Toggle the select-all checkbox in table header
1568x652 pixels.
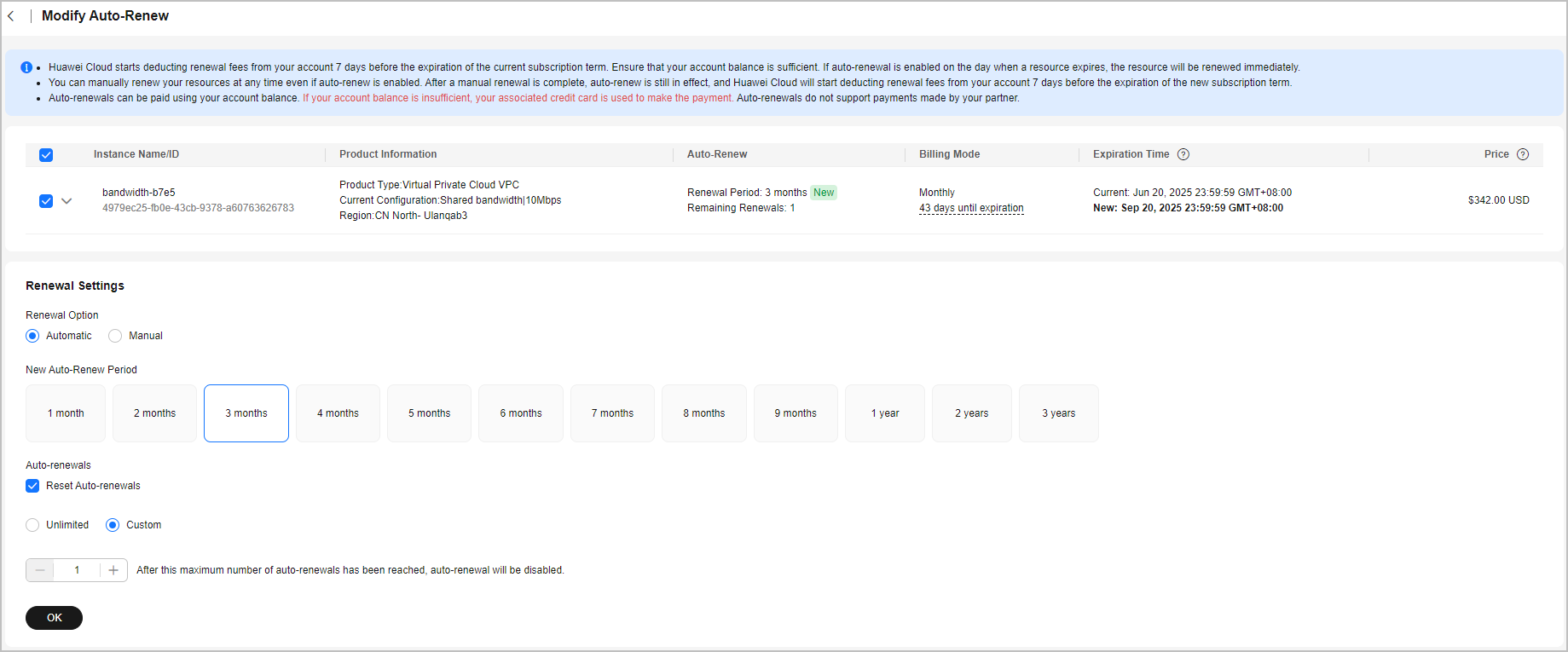point(46,155)
